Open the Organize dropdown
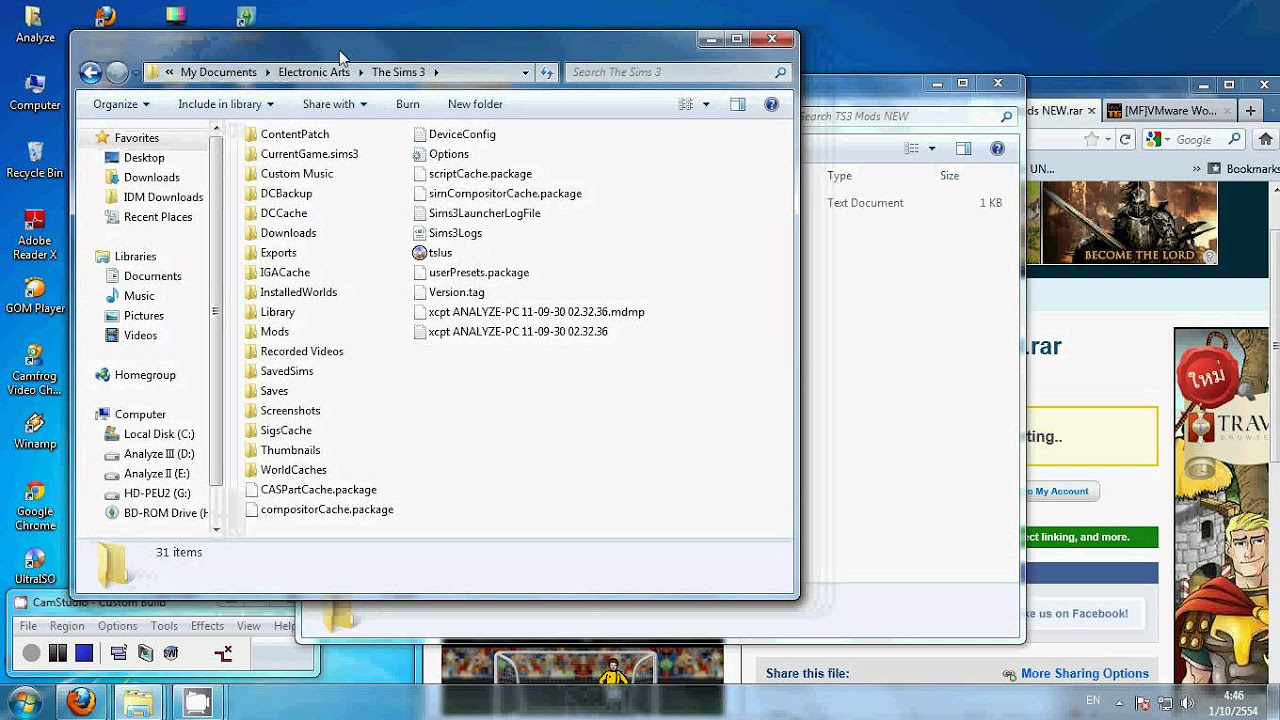 point(121,104)
